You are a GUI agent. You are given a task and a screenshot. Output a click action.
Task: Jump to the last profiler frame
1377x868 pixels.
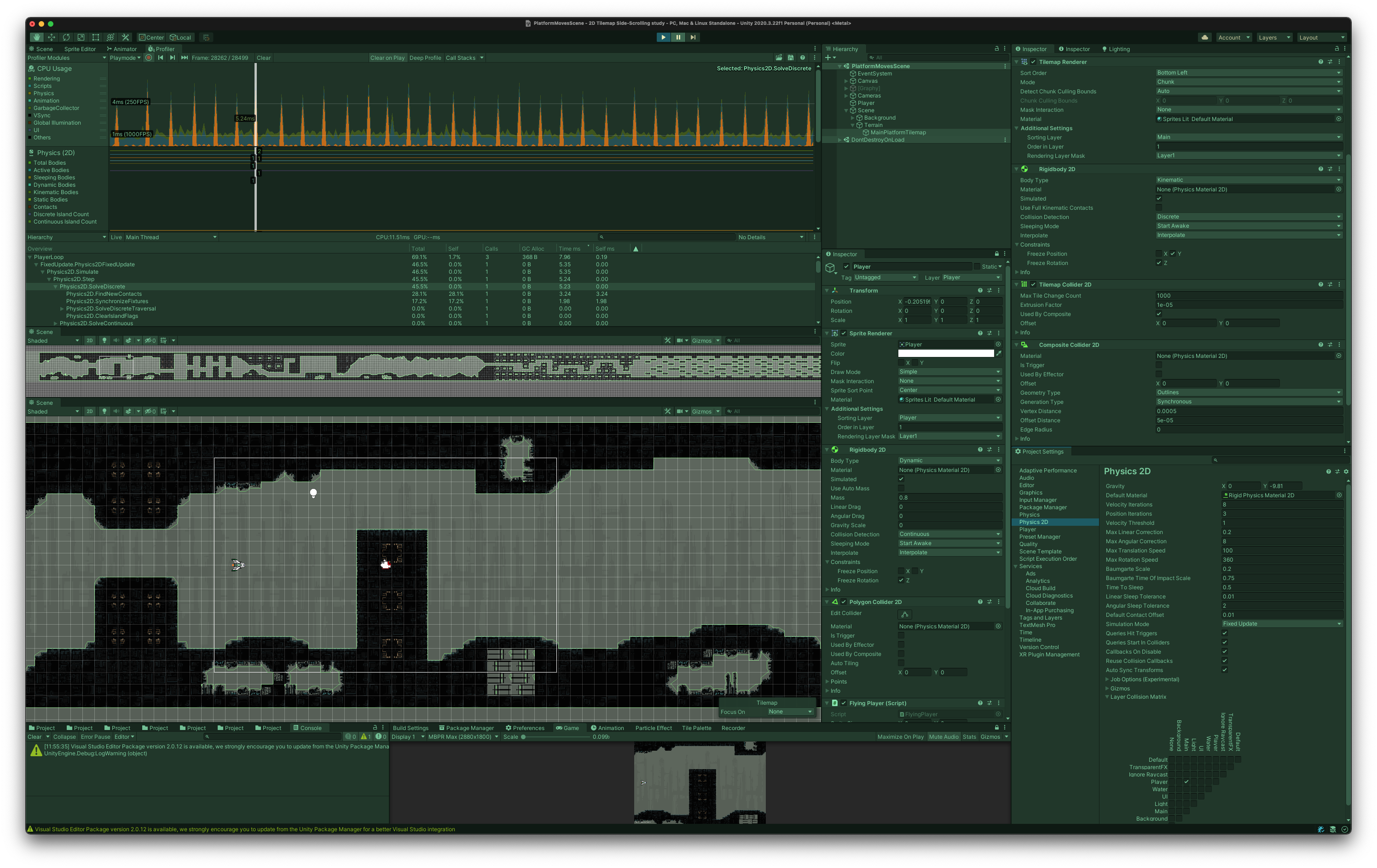click(x=184, y=57)
